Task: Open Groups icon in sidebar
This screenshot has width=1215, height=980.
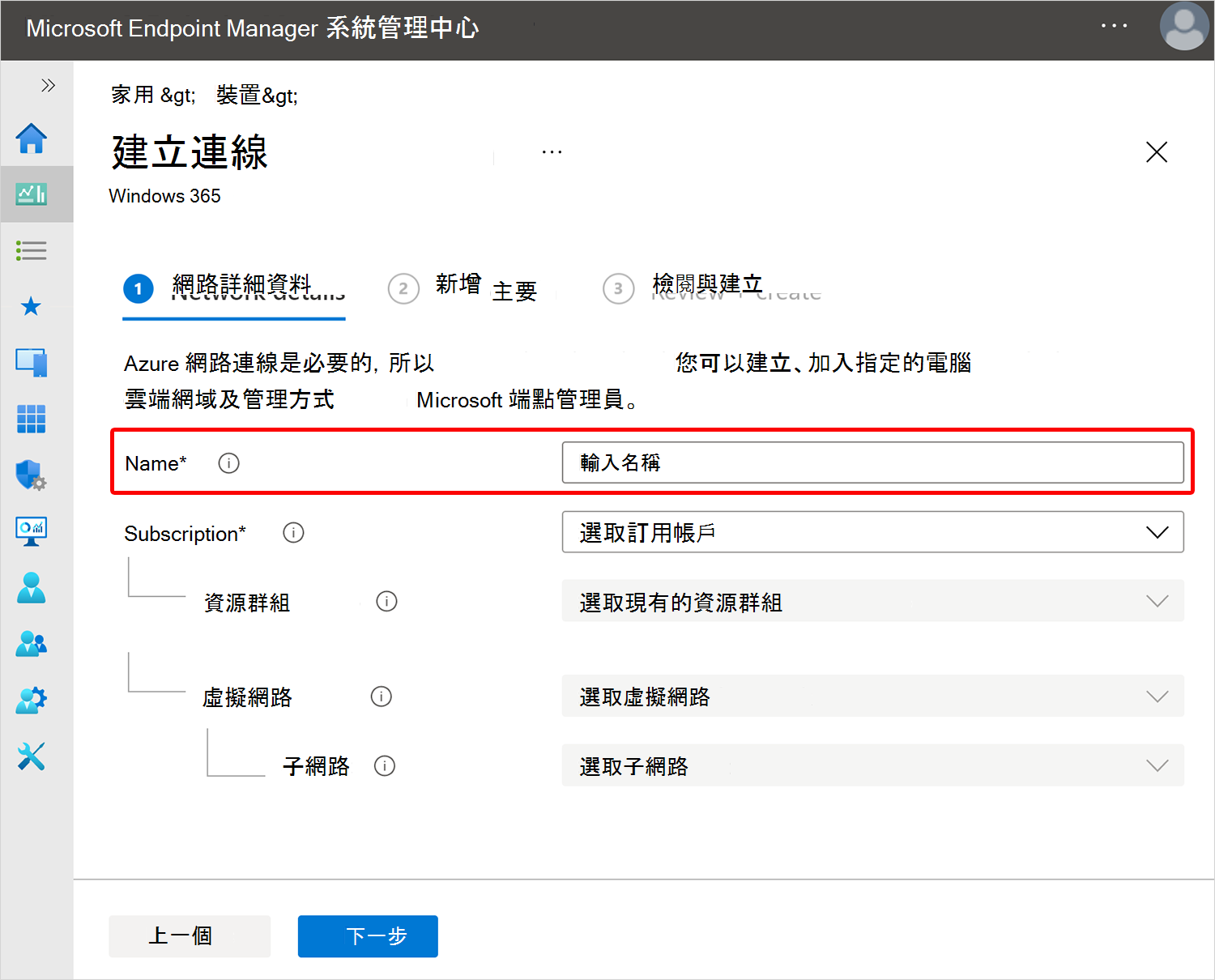Action: click(x=32, y=644)
